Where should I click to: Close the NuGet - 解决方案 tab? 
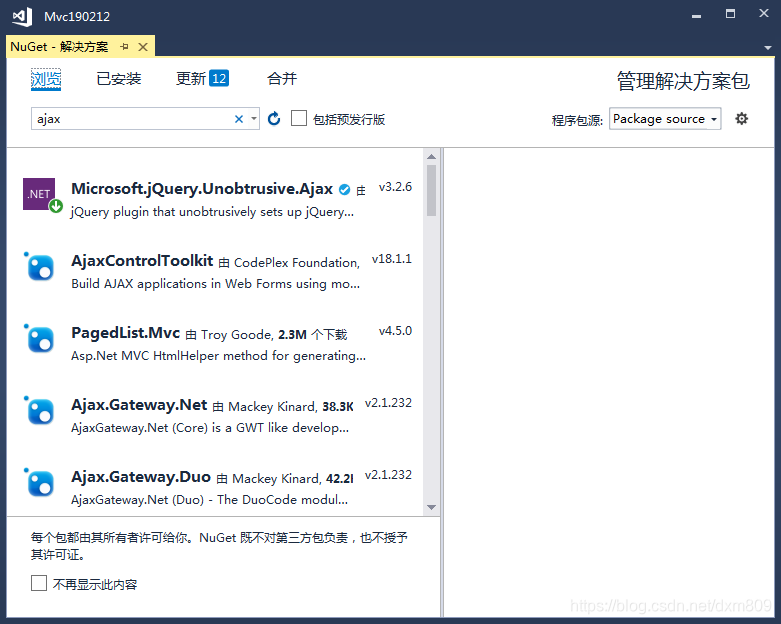click(143, 47)
